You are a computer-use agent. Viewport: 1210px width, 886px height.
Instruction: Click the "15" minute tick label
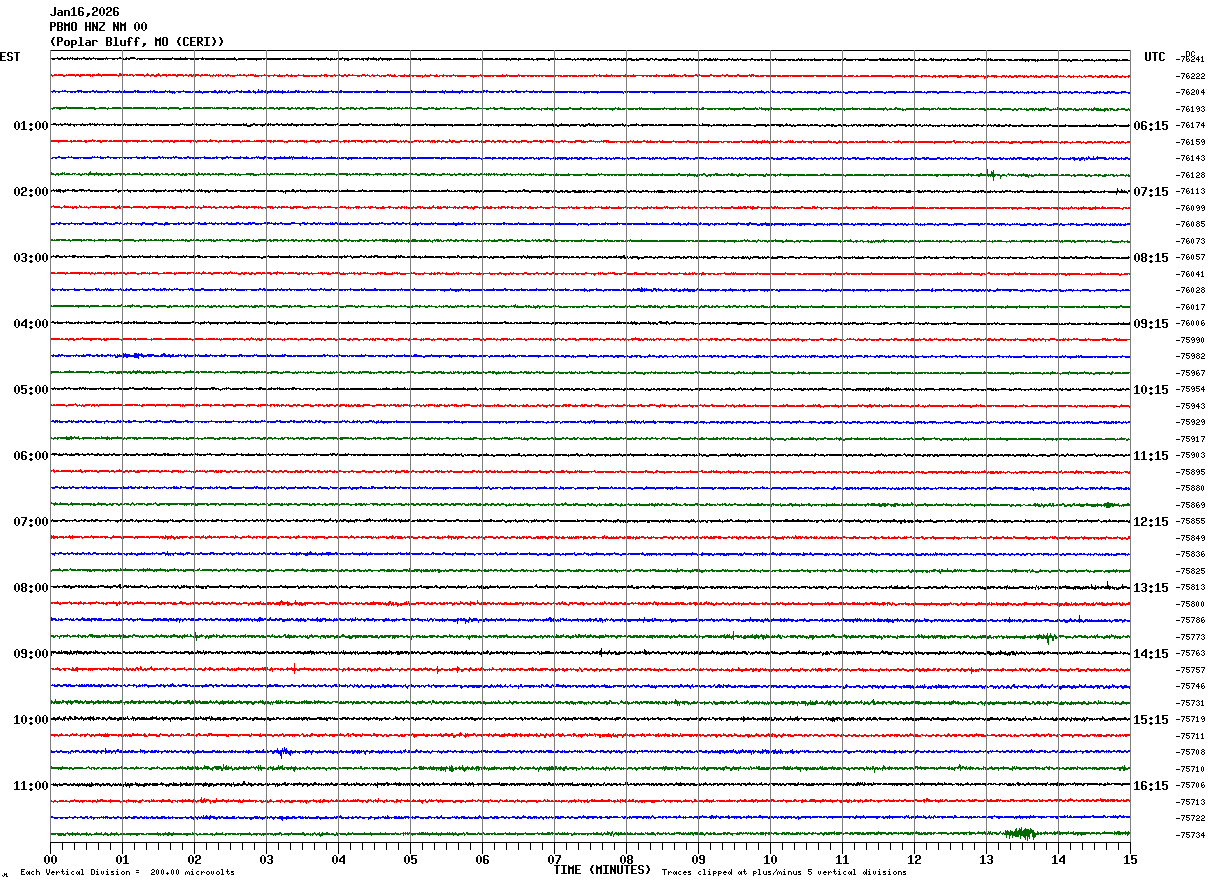point(1130,859)
